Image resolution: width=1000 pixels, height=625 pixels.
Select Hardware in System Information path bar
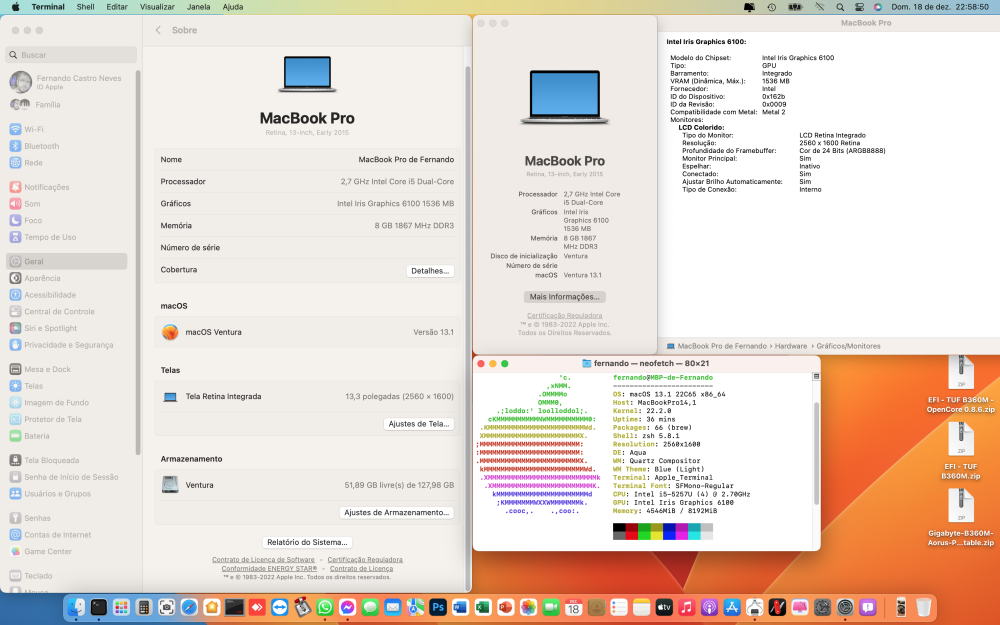pos(791,346)
